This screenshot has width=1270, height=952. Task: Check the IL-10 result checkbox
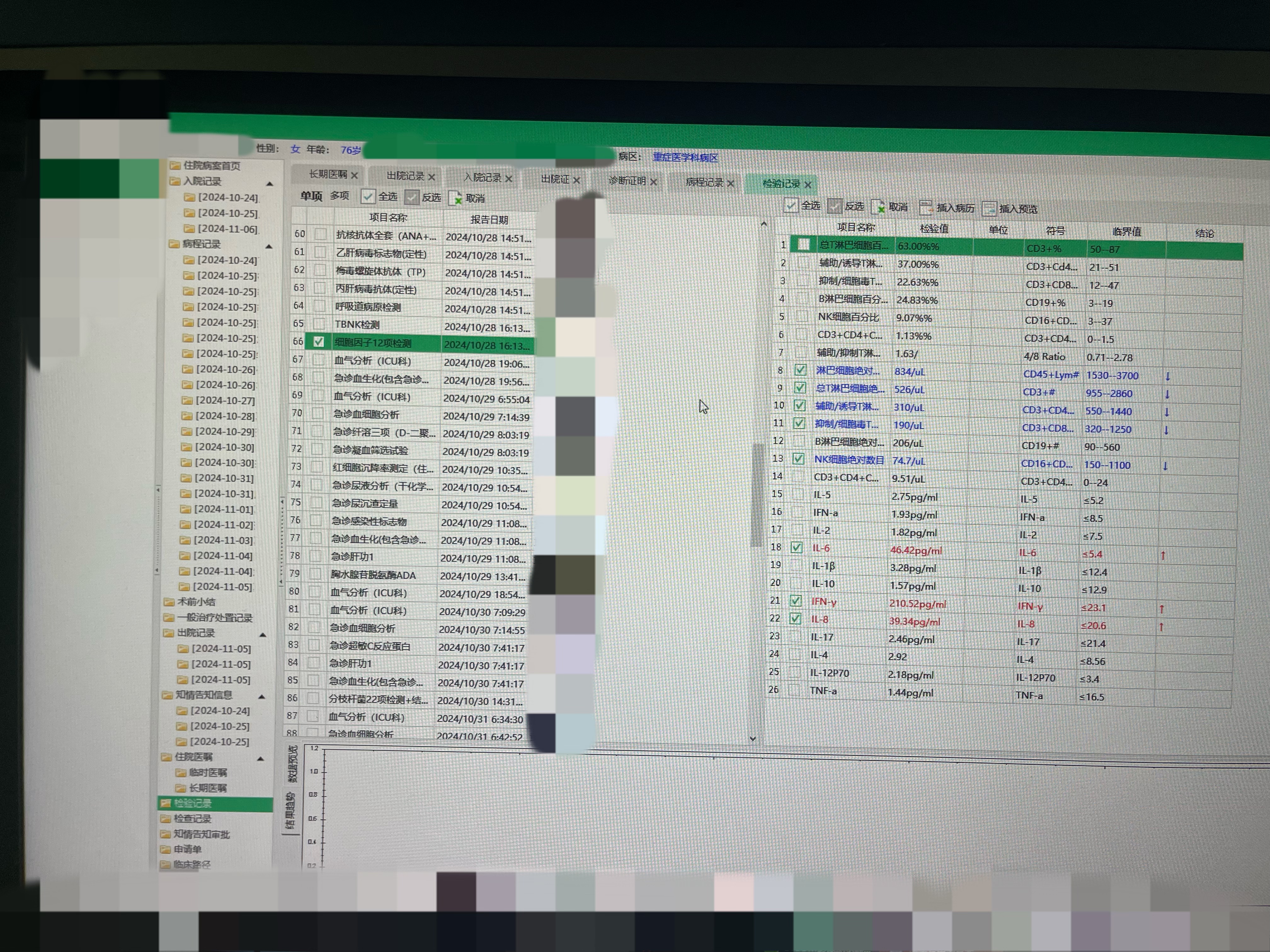click(x=796, y=583)
